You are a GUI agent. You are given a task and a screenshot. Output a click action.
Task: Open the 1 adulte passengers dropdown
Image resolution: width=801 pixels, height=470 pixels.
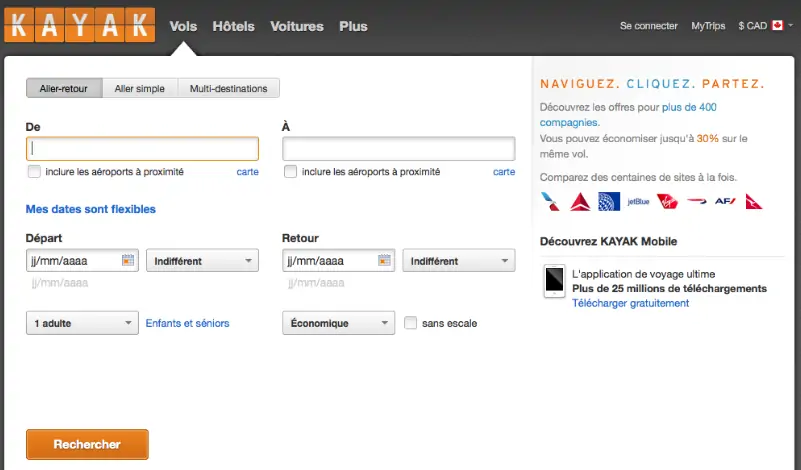[82, 323]
